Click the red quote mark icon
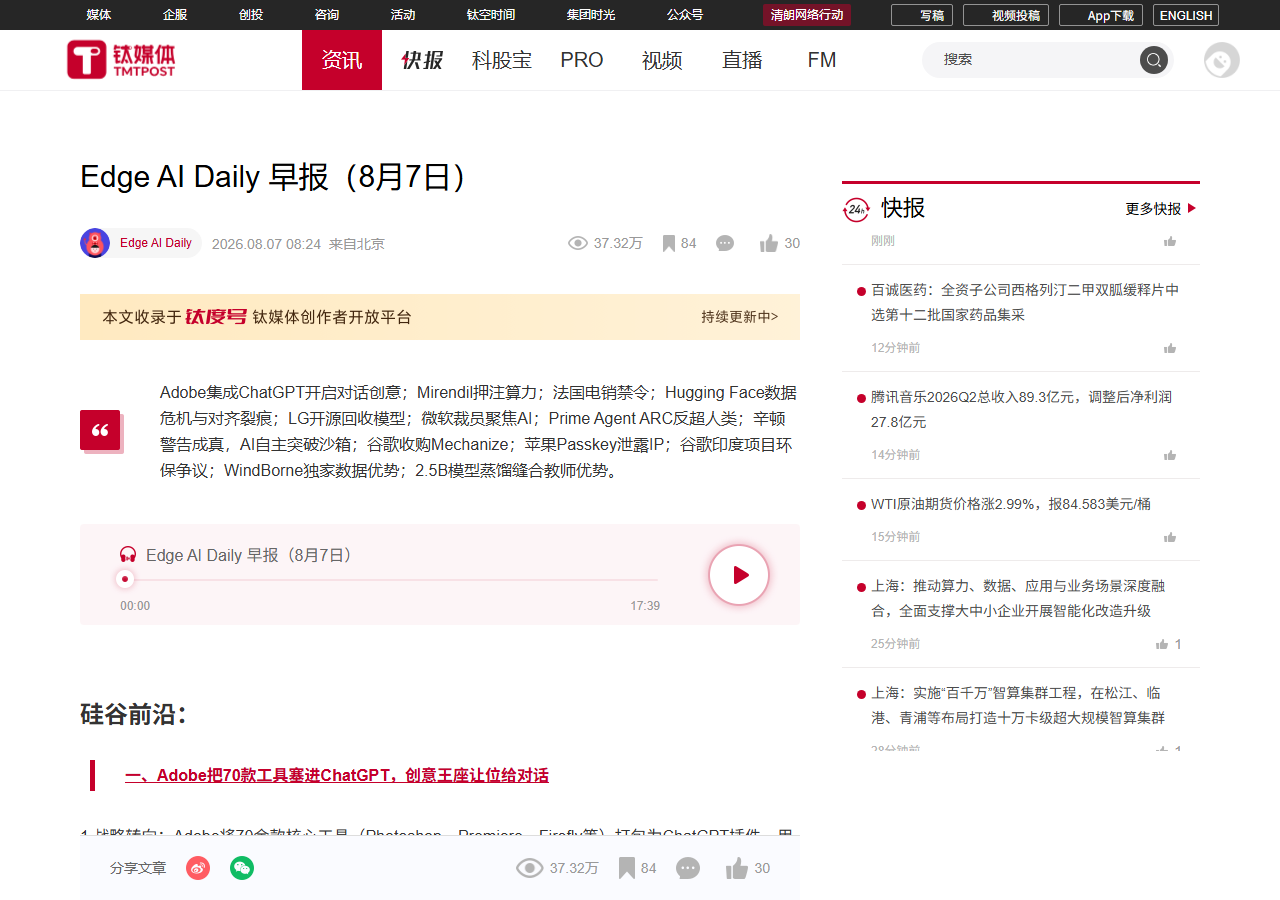The width and height of the screenshot is (1280, 900). point(100,430)
